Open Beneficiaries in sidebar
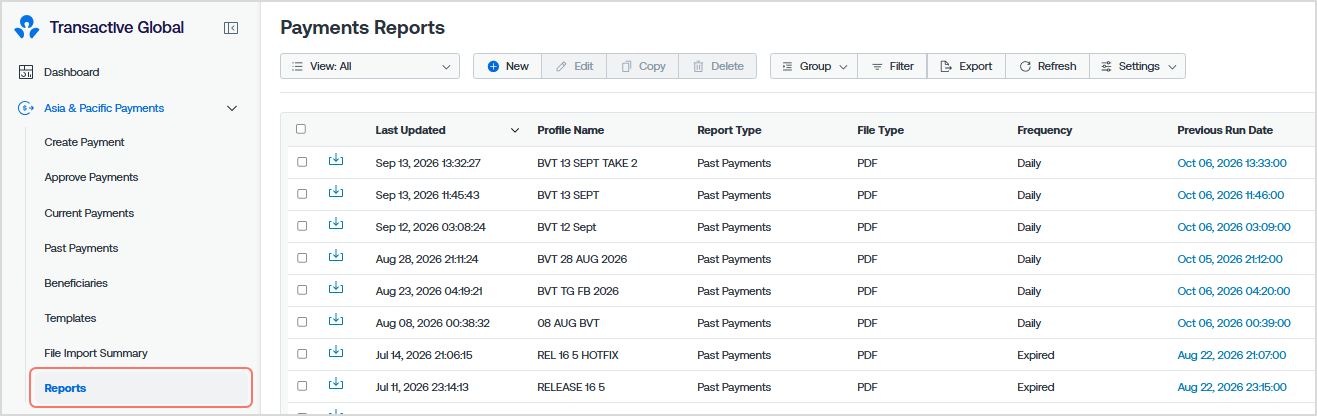The height and width of the screenshot is (416, 1317). [76, 283]
